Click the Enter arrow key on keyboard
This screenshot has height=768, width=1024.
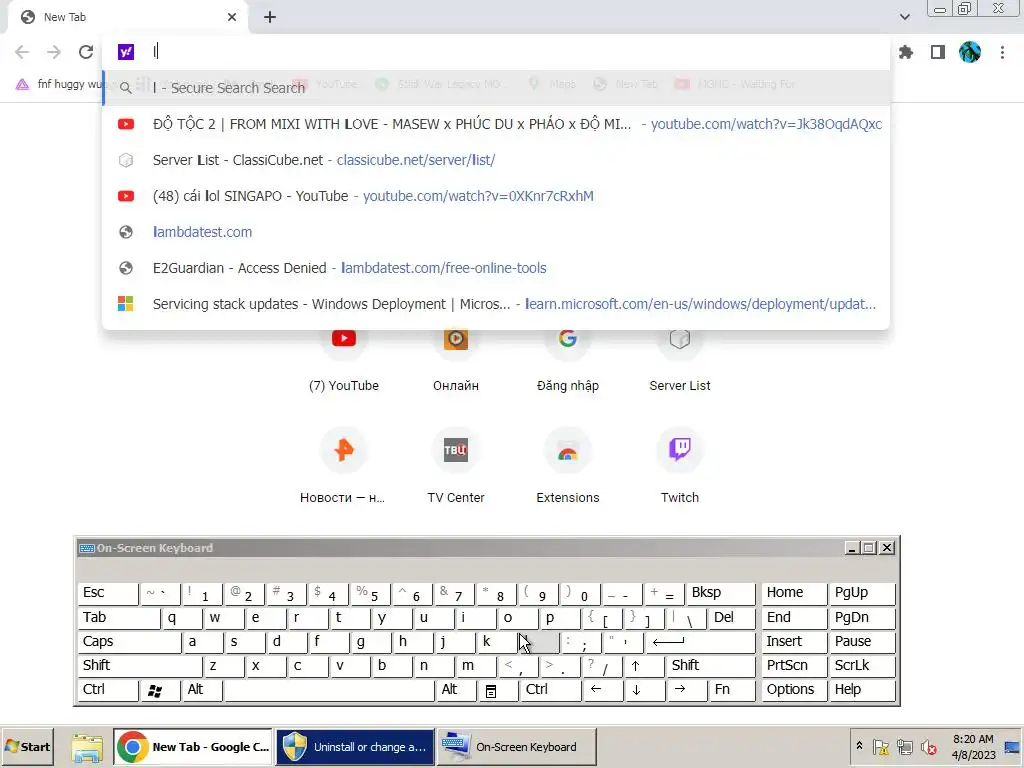coord(699,641)
